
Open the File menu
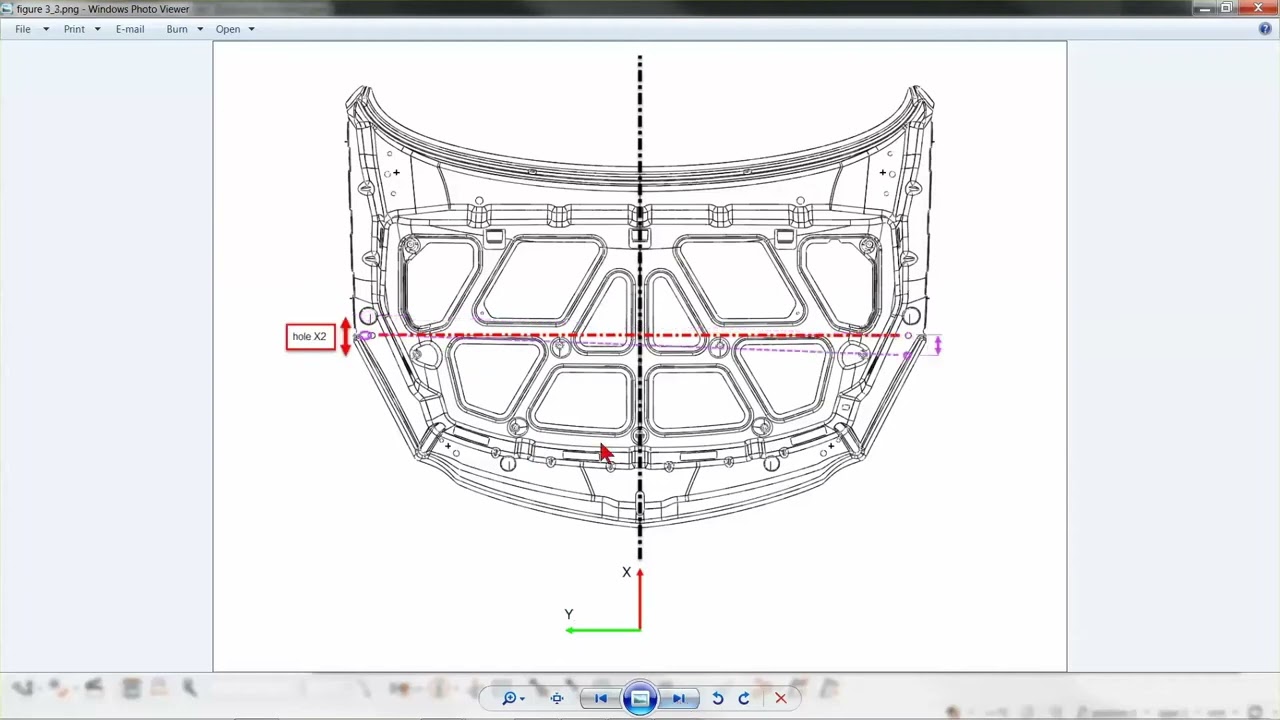point(23,29)
